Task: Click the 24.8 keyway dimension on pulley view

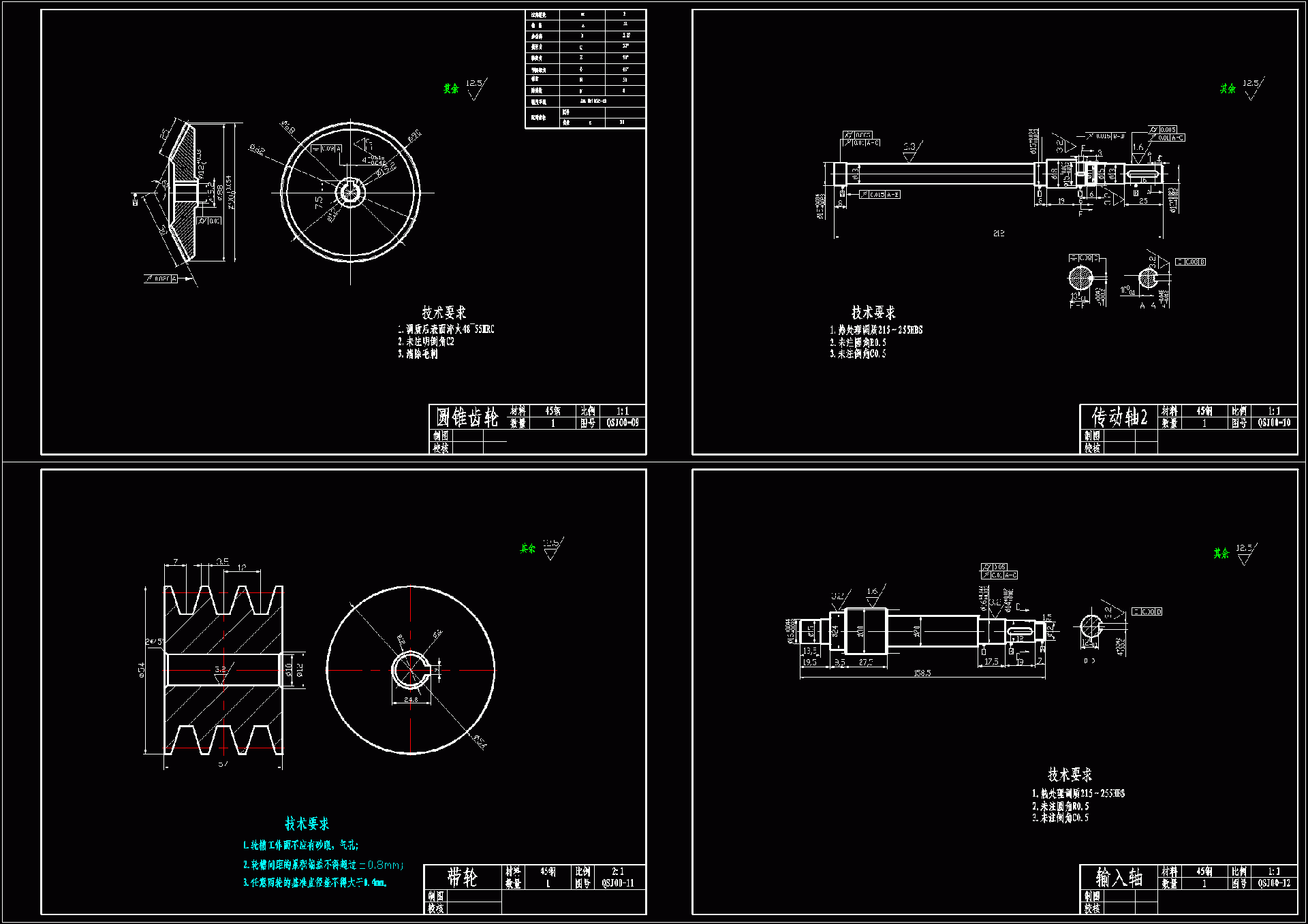Action: [411, 699]
